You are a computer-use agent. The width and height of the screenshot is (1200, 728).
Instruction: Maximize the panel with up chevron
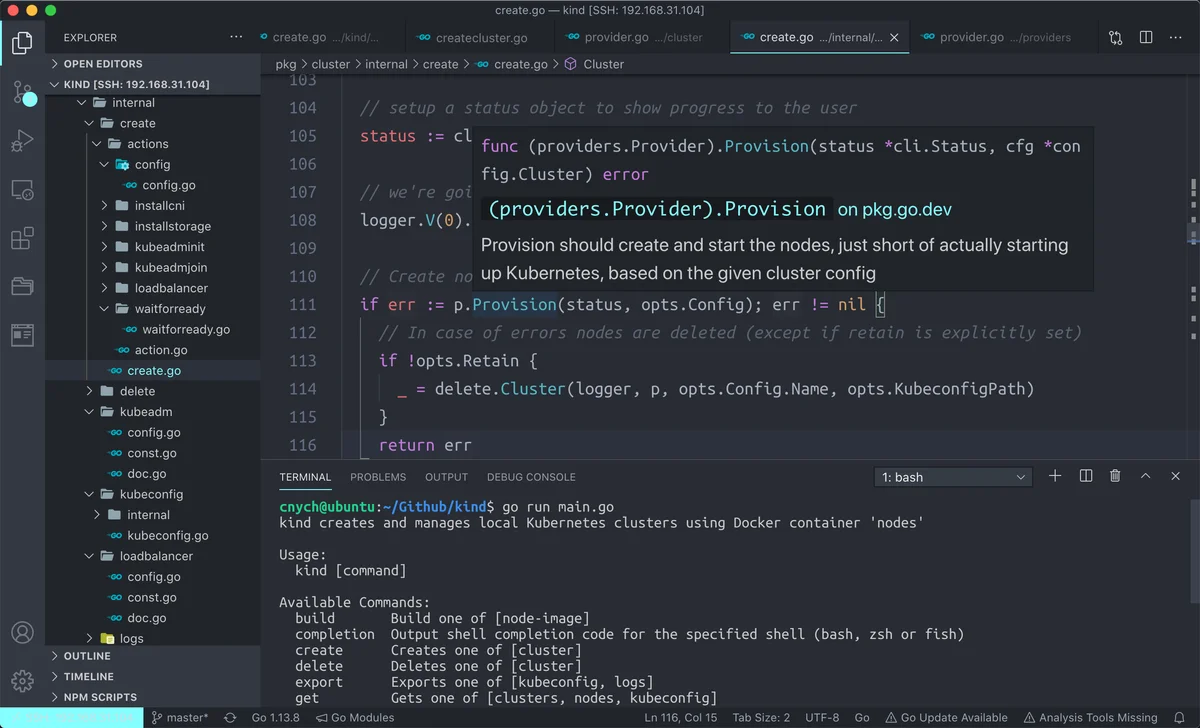pyautogui.click(x=1146, y=476)
